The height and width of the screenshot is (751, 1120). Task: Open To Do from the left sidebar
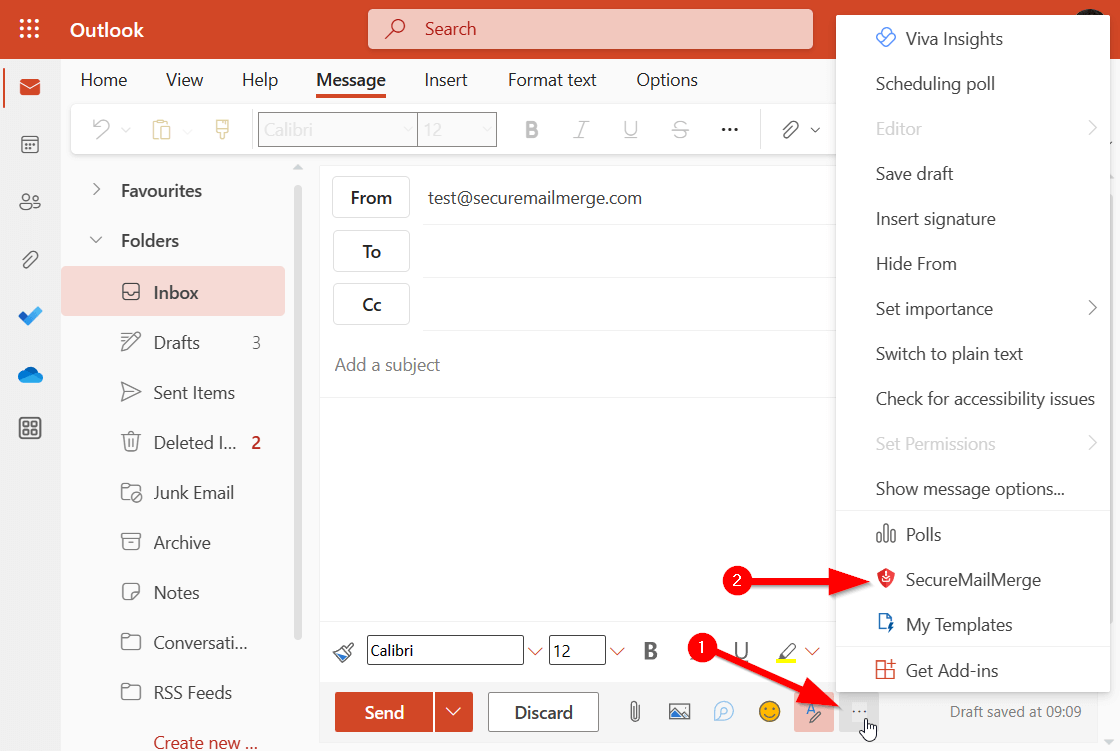coord(30,316)
